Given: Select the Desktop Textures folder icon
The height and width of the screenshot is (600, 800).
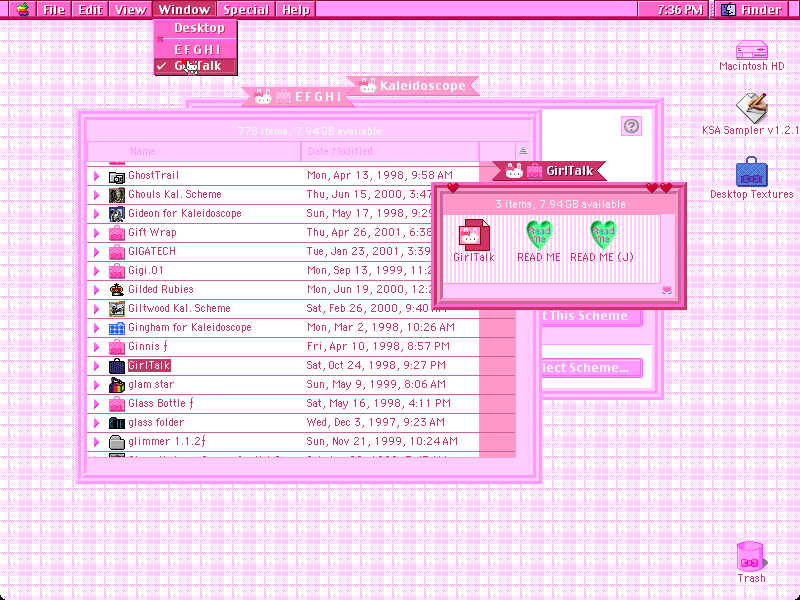Looking at the screenshot, I should click(751, 172).
